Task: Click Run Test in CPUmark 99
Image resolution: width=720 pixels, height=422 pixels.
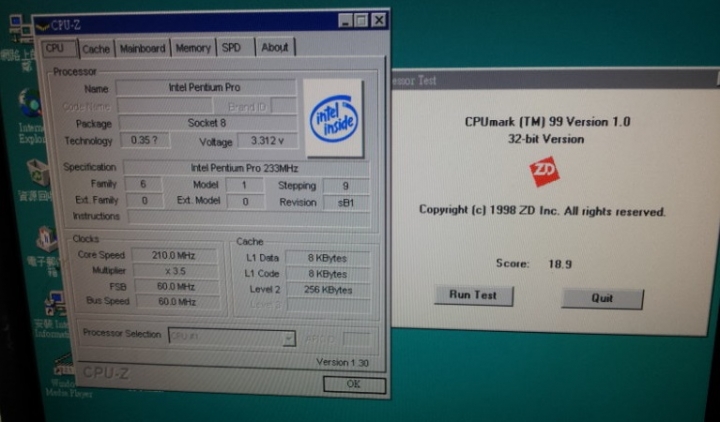Action: coord(473,295)
